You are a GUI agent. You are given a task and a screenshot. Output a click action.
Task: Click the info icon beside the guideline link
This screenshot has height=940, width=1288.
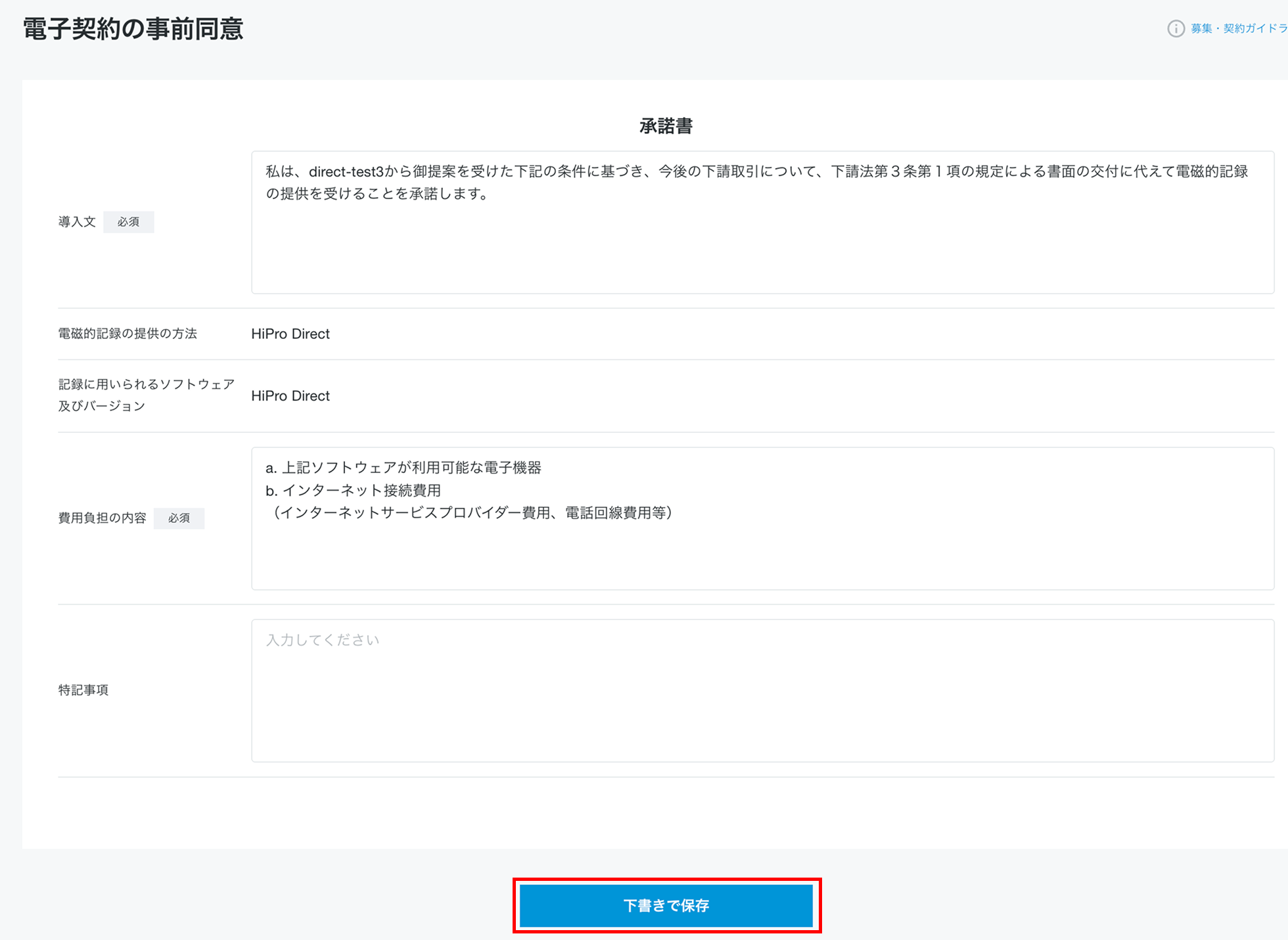coord(1176,29)
